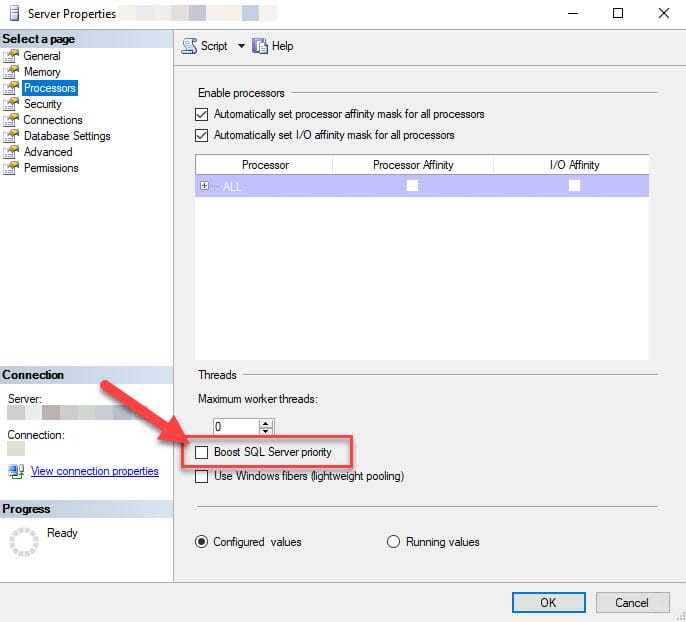The height and width of the screenshot is (622, 686).
Task: Click the Maximum worker threads input field
Action: click(x=236, y=427)
